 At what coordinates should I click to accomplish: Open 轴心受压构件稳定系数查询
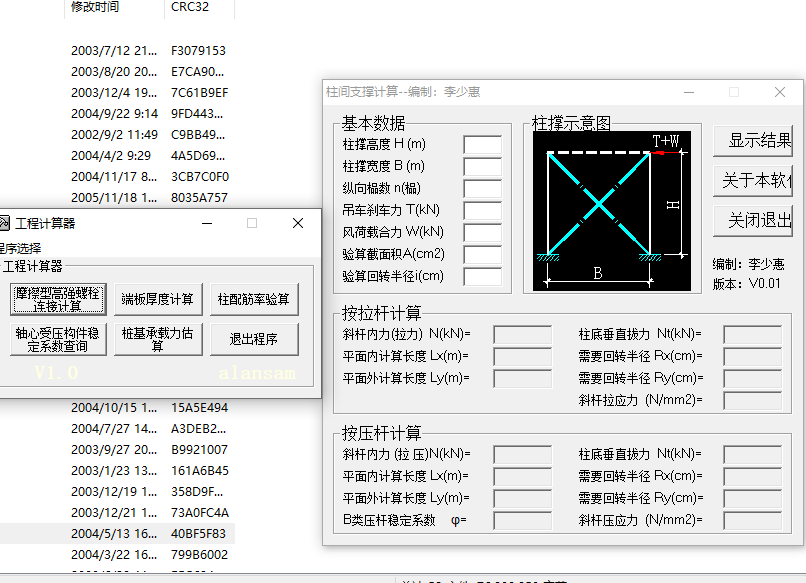point(56,339)
